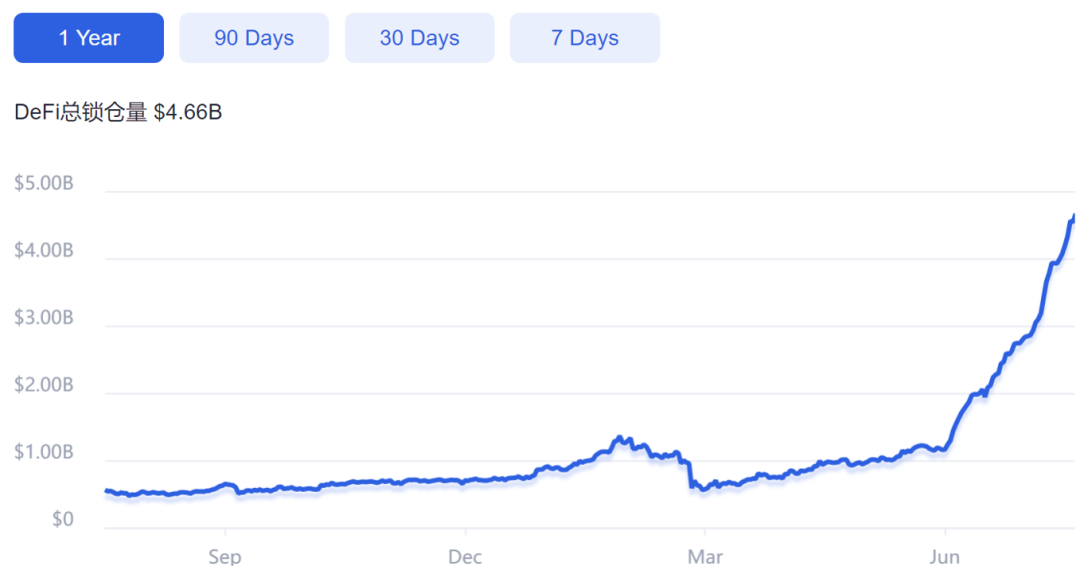Click the chart line's peak at top right
Viewport: 1080px width, 574px height.
tap(1073, 217)
